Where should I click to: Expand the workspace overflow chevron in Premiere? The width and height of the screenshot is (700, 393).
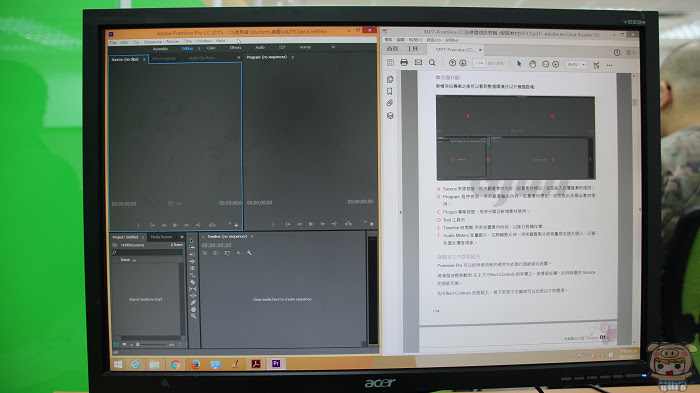point(333,47)
